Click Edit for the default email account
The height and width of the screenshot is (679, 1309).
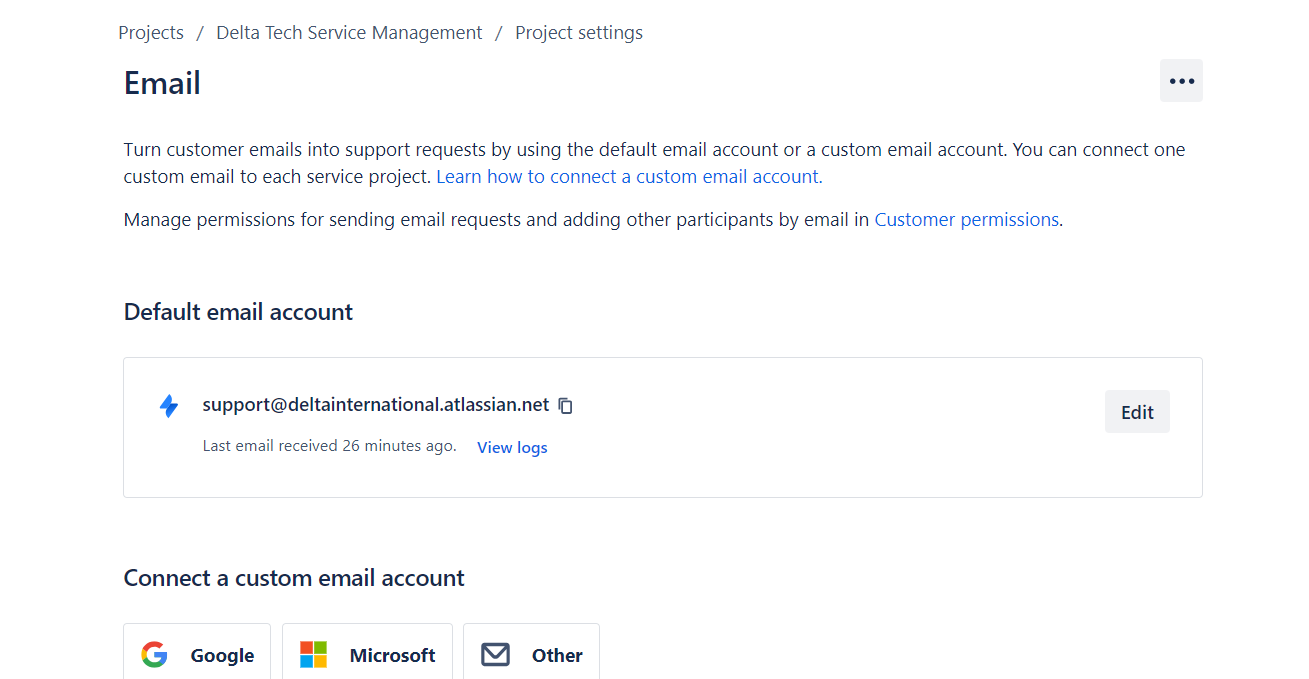1137,411
